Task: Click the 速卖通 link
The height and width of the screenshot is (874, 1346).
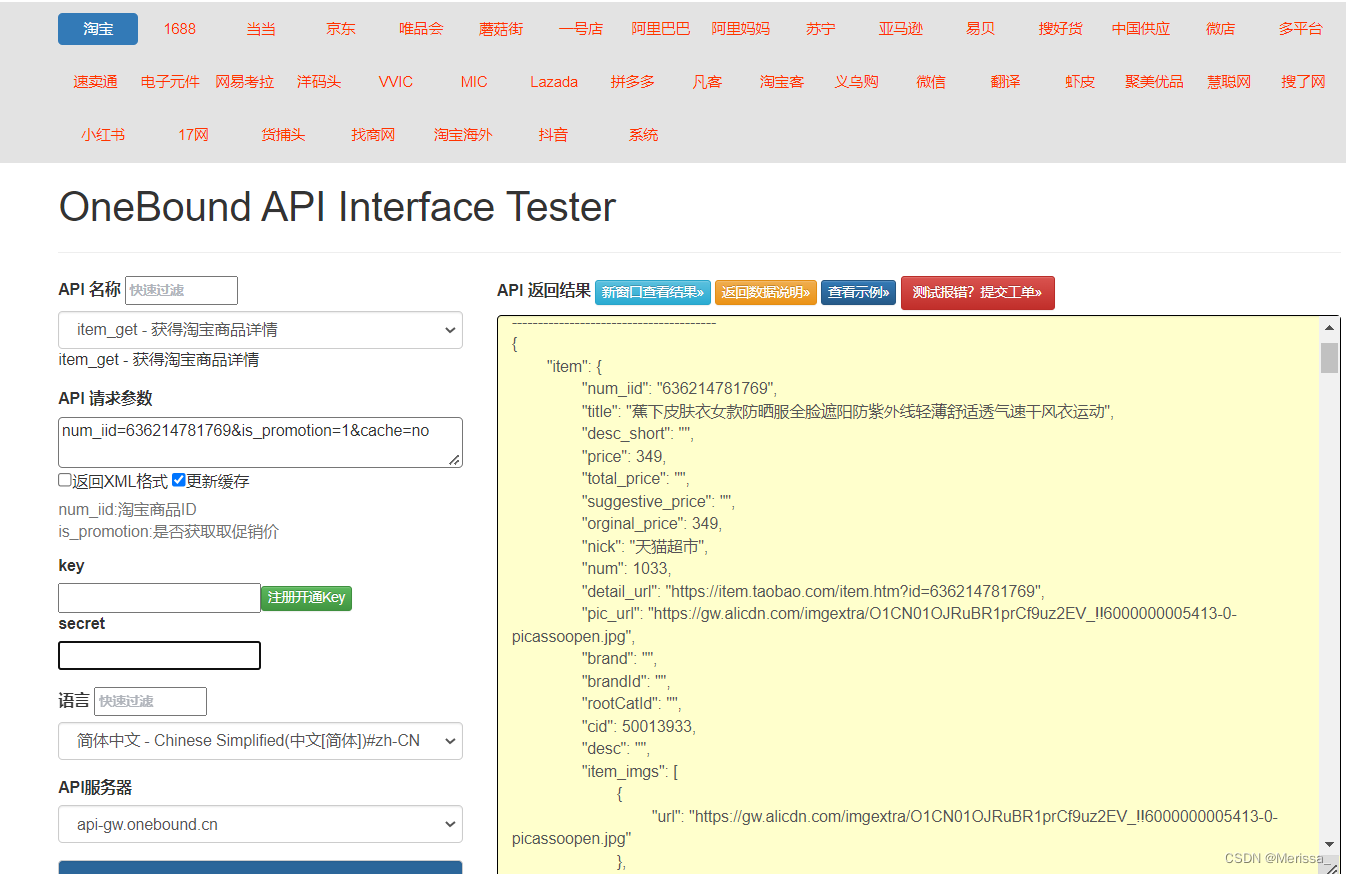Action: click(x=96, y=82)
